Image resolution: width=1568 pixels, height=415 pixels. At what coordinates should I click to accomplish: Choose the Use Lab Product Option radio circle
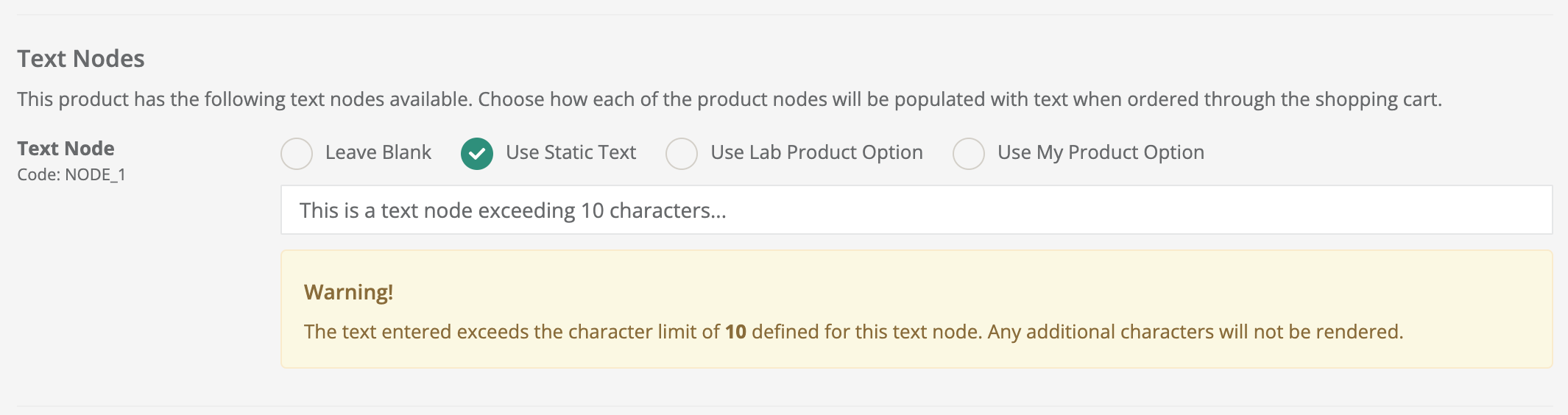[x=682, y=154]
